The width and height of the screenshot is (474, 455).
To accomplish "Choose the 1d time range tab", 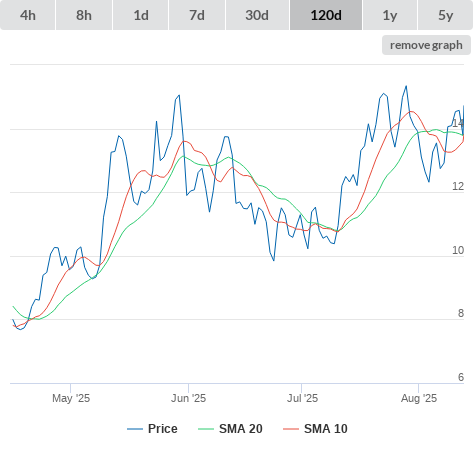I will [141, 15].
